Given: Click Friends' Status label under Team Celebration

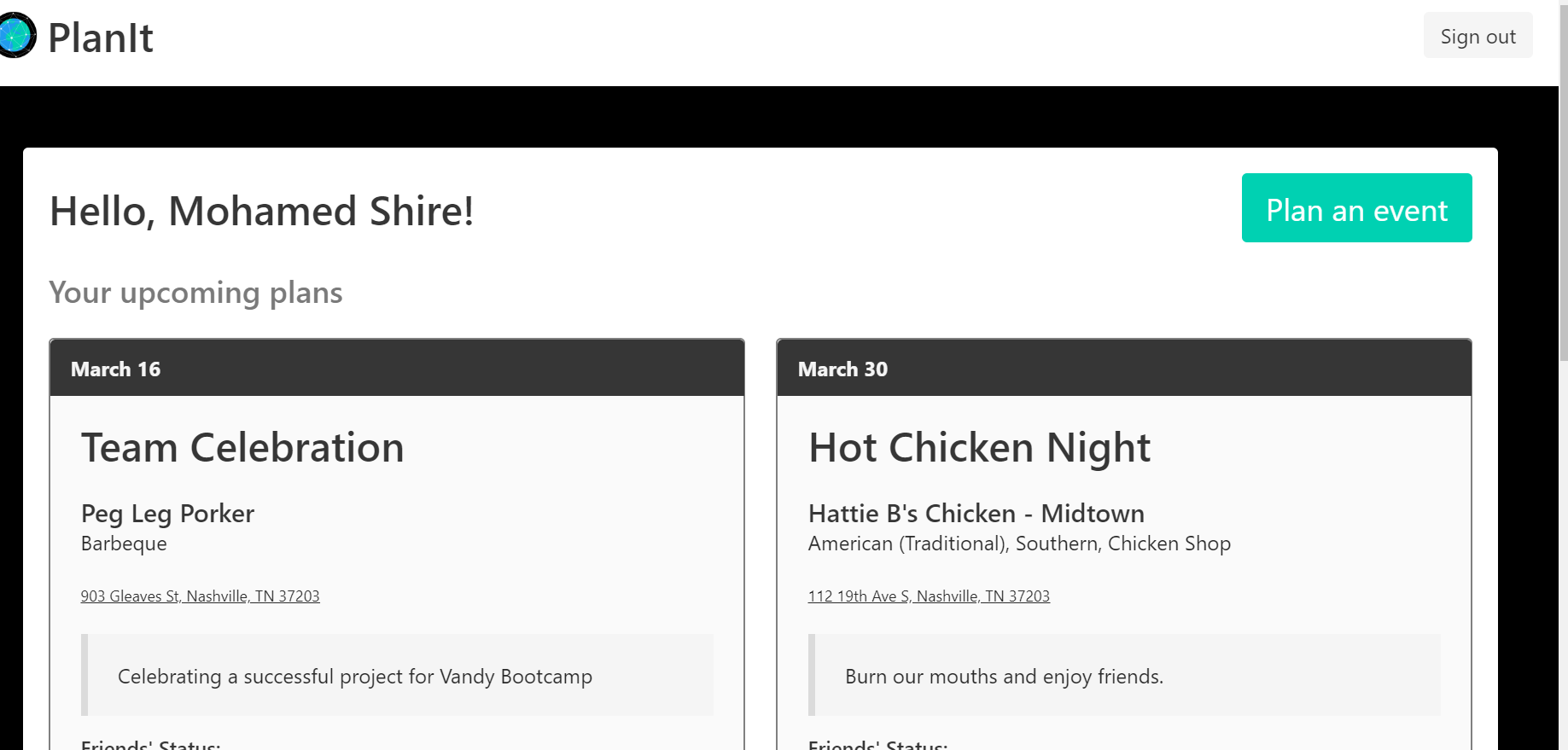Looking at the screenshot, I should point(150,745).
